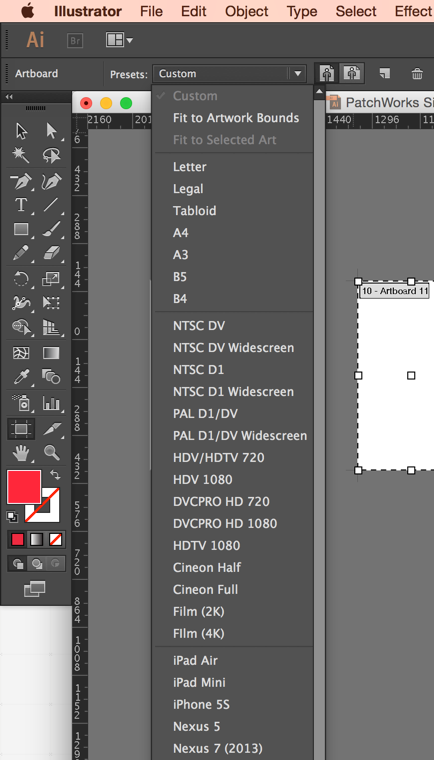
Task: Select the Rectangle tool
Action: click(21, 229)
